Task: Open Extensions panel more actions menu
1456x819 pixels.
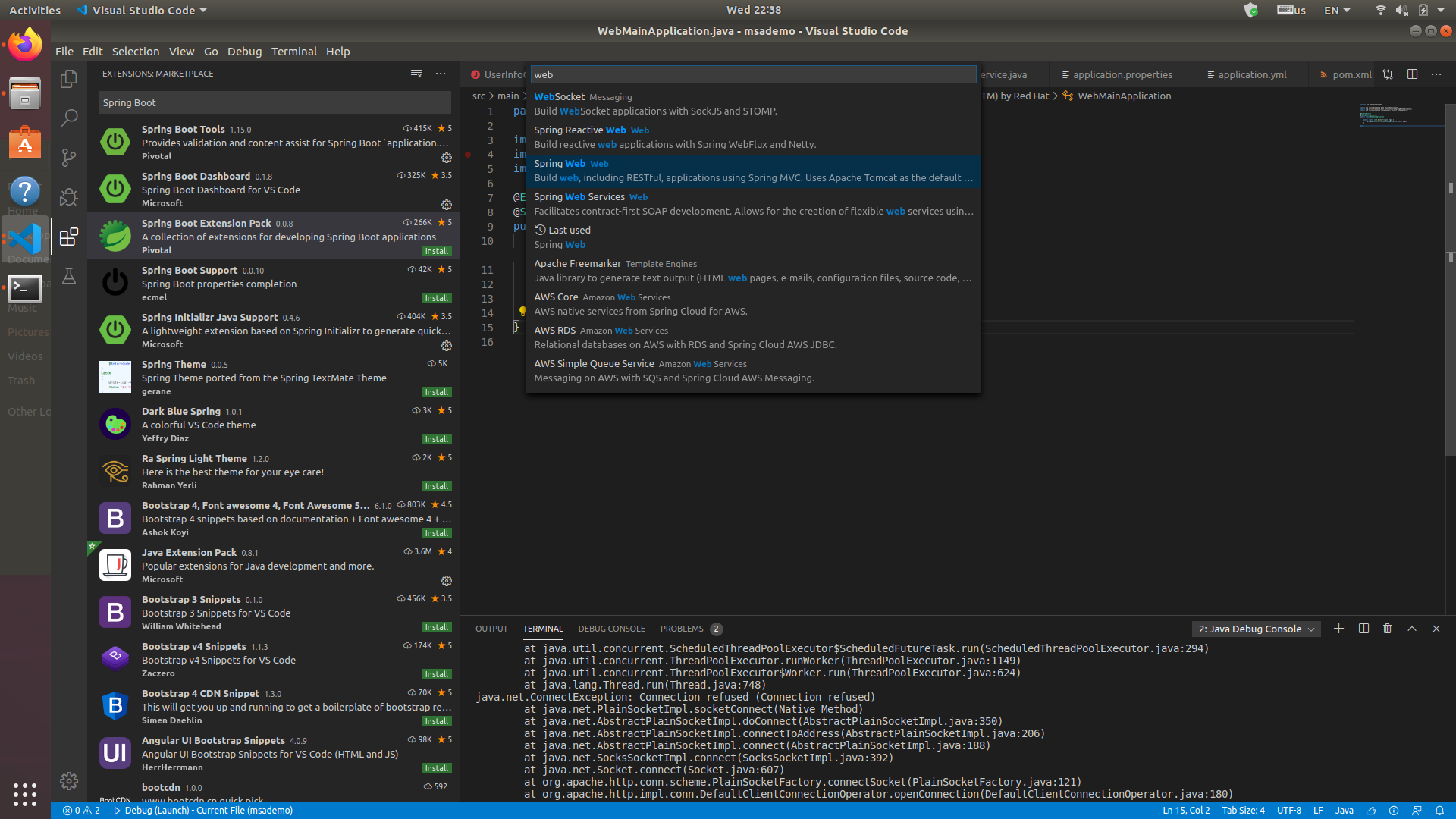Action: [x=441, y=74]
